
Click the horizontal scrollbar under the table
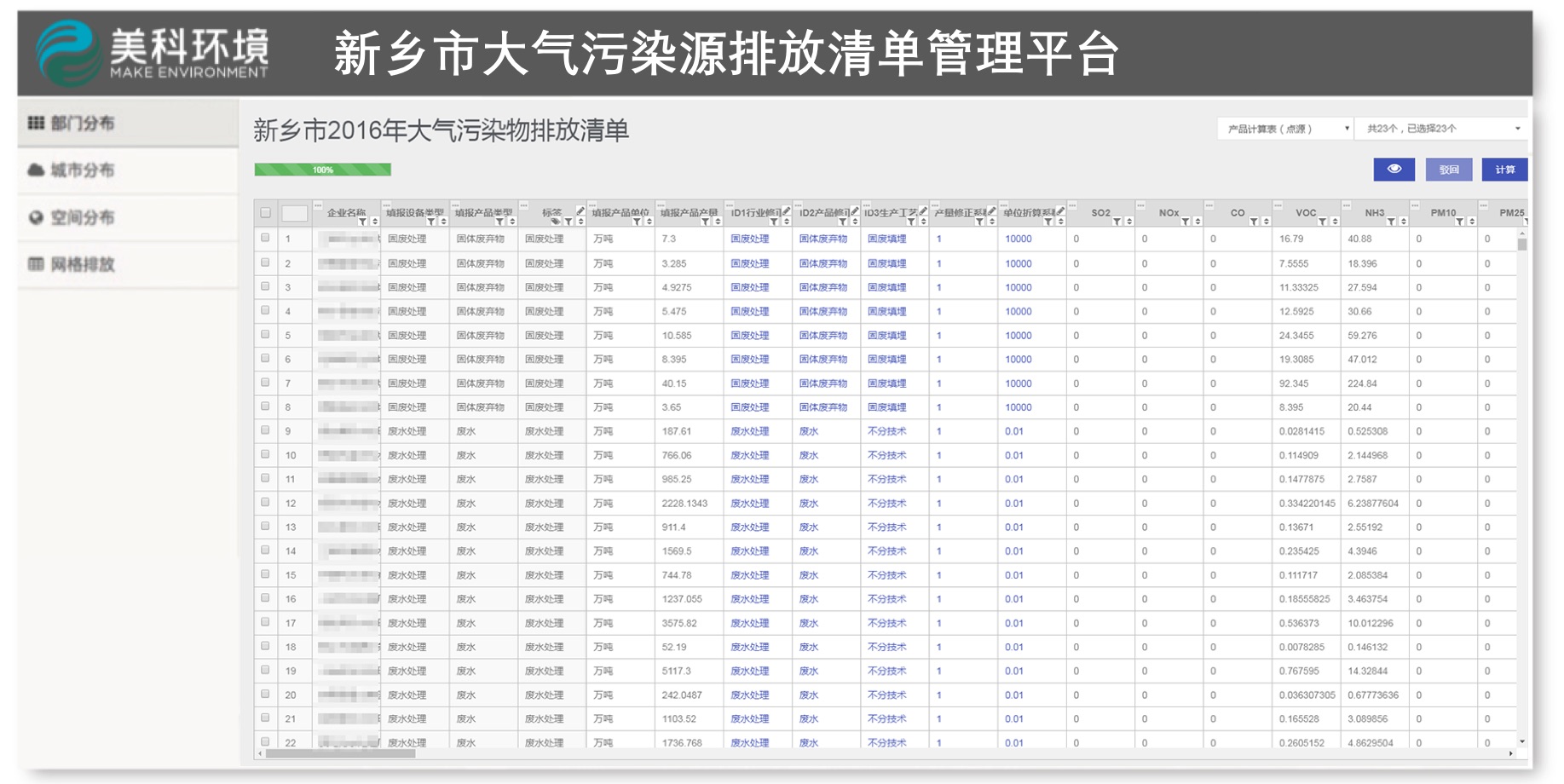(341, 753)
